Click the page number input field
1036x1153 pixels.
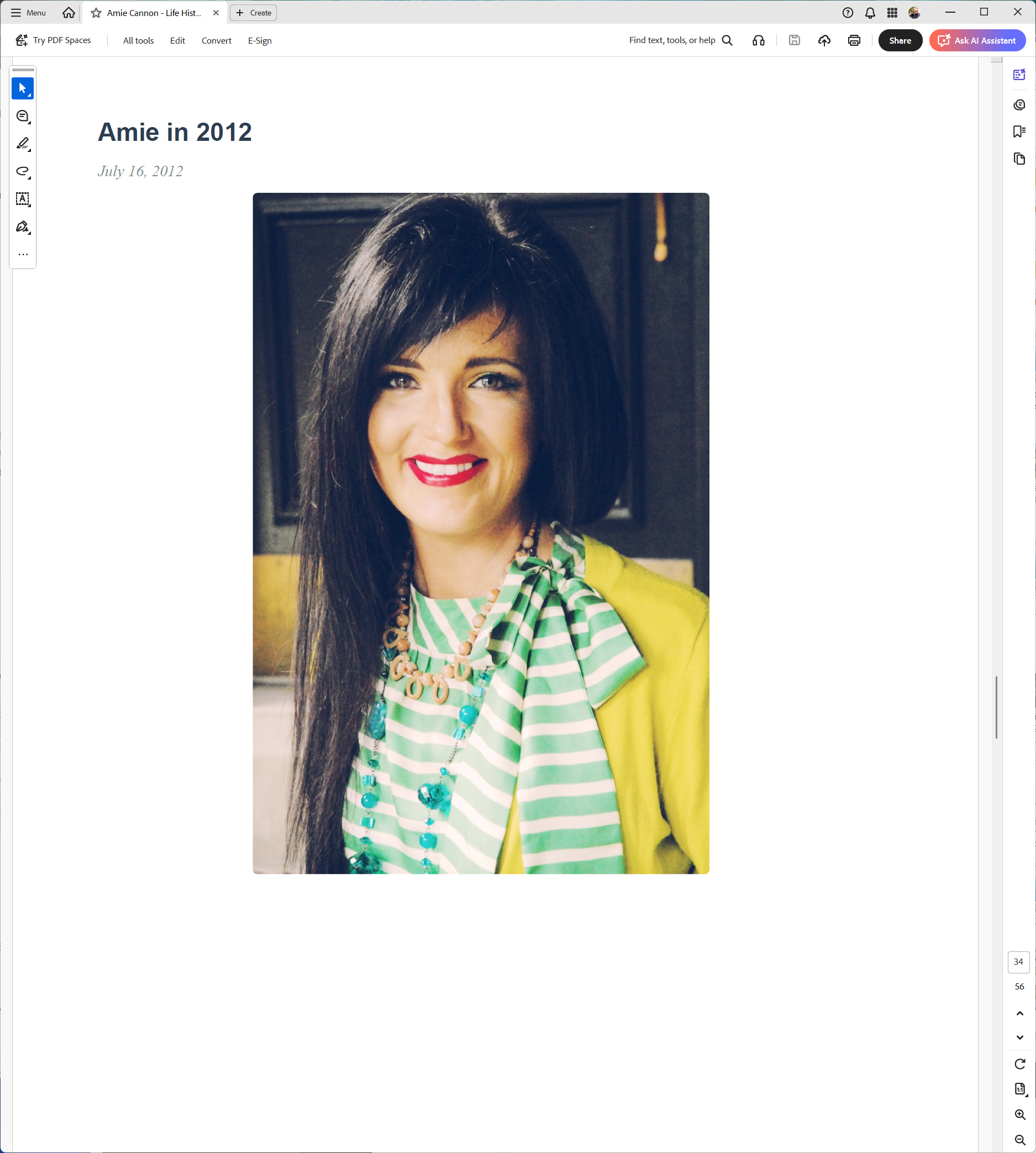click(x=1019, y=962)
